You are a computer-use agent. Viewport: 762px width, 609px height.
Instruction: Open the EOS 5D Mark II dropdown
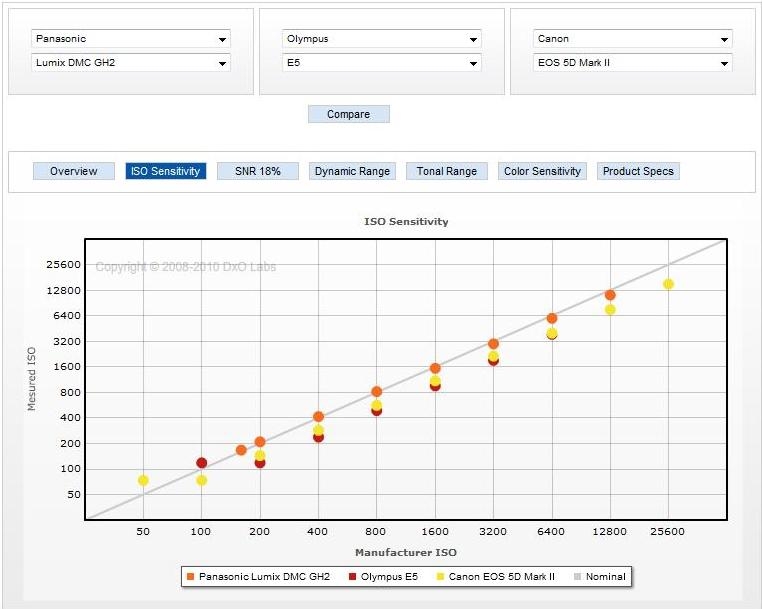633,63
